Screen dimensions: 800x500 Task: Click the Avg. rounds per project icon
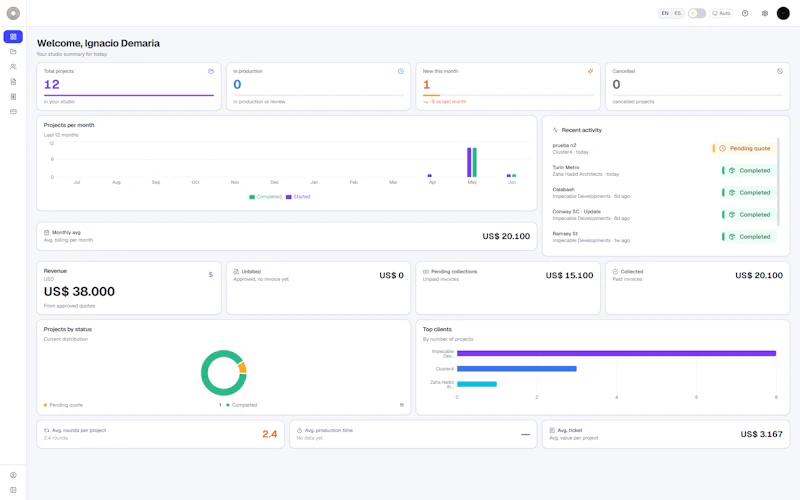coord(46,430)
